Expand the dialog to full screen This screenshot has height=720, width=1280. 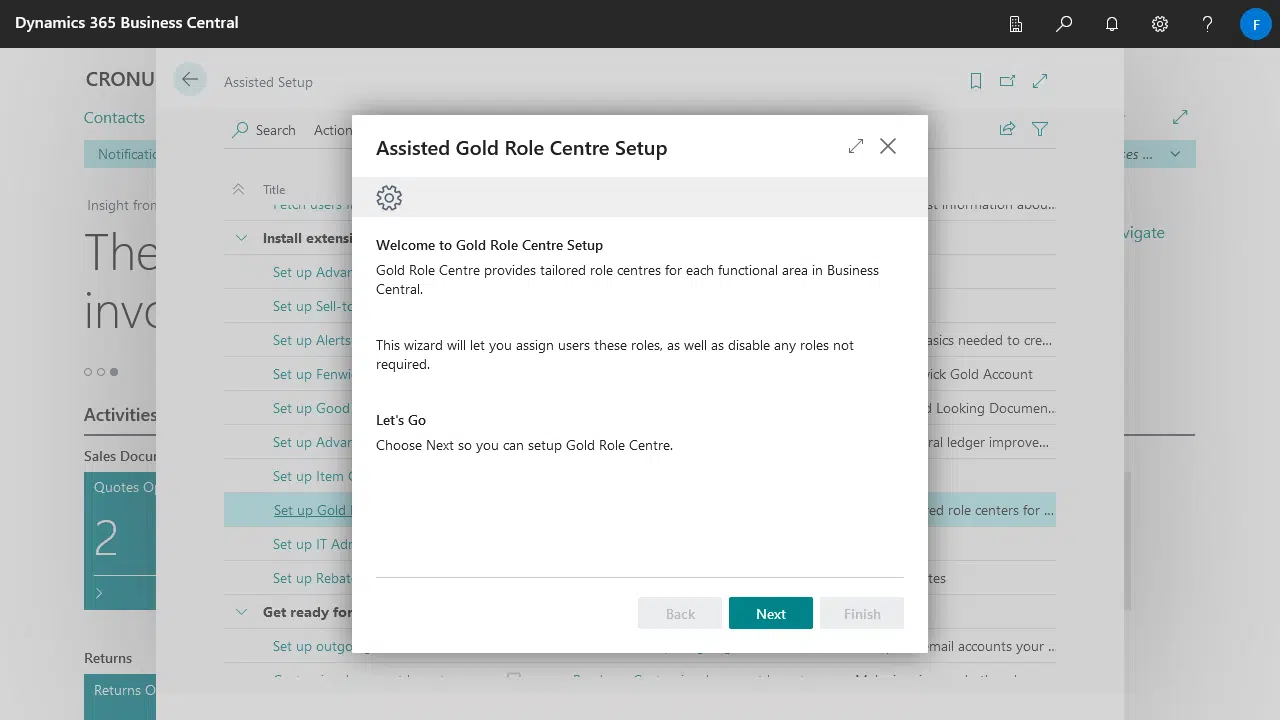point(855,147)
